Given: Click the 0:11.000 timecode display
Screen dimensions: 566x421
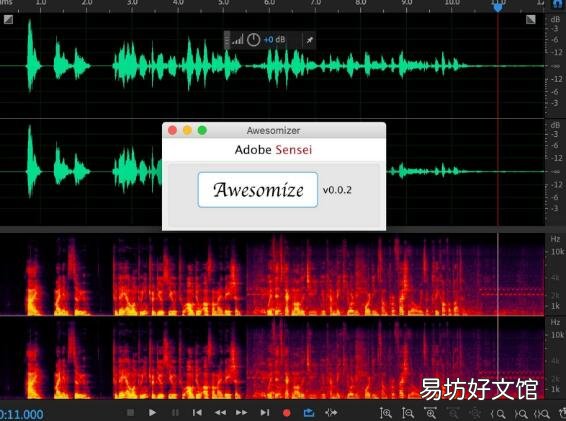Looking at the screenshot, I should coord(22,414).
